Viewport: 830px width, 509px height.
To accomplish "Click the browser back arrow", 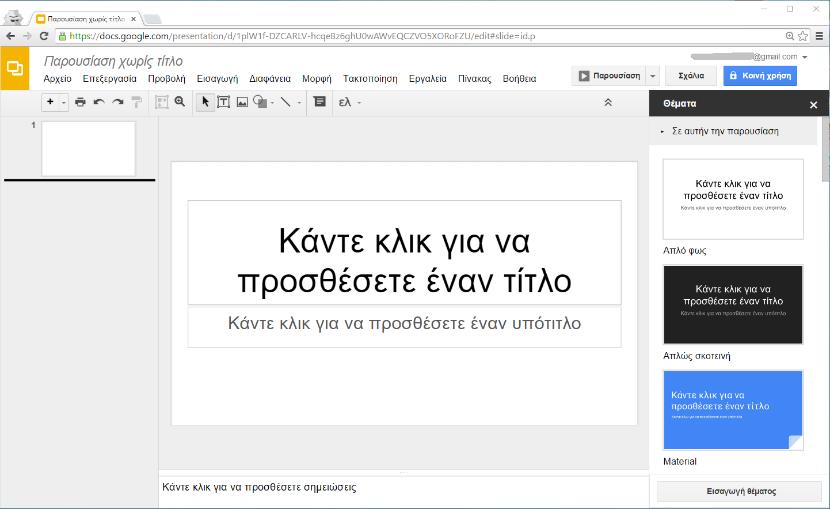I will pos(11,36).
